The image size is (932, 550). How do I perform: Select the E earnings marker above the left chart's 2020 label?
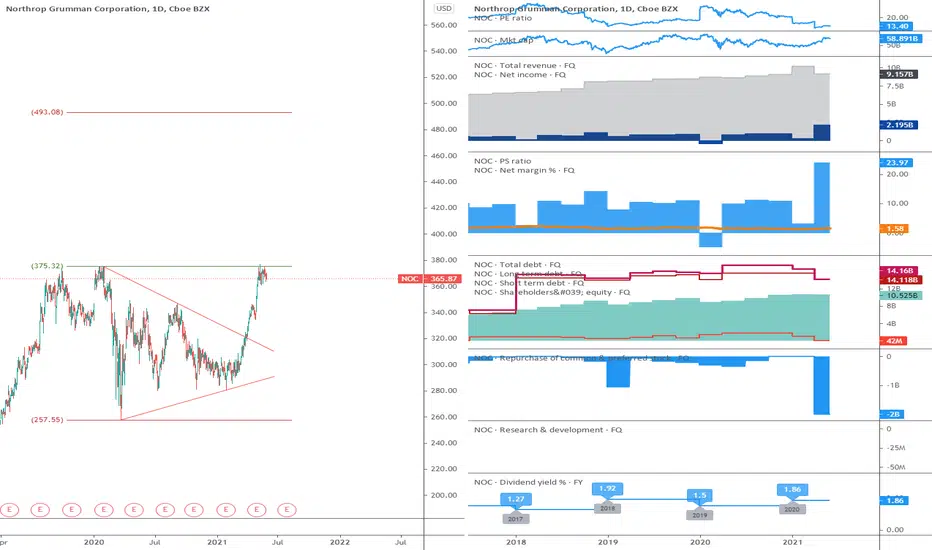(x=103, y=510)
